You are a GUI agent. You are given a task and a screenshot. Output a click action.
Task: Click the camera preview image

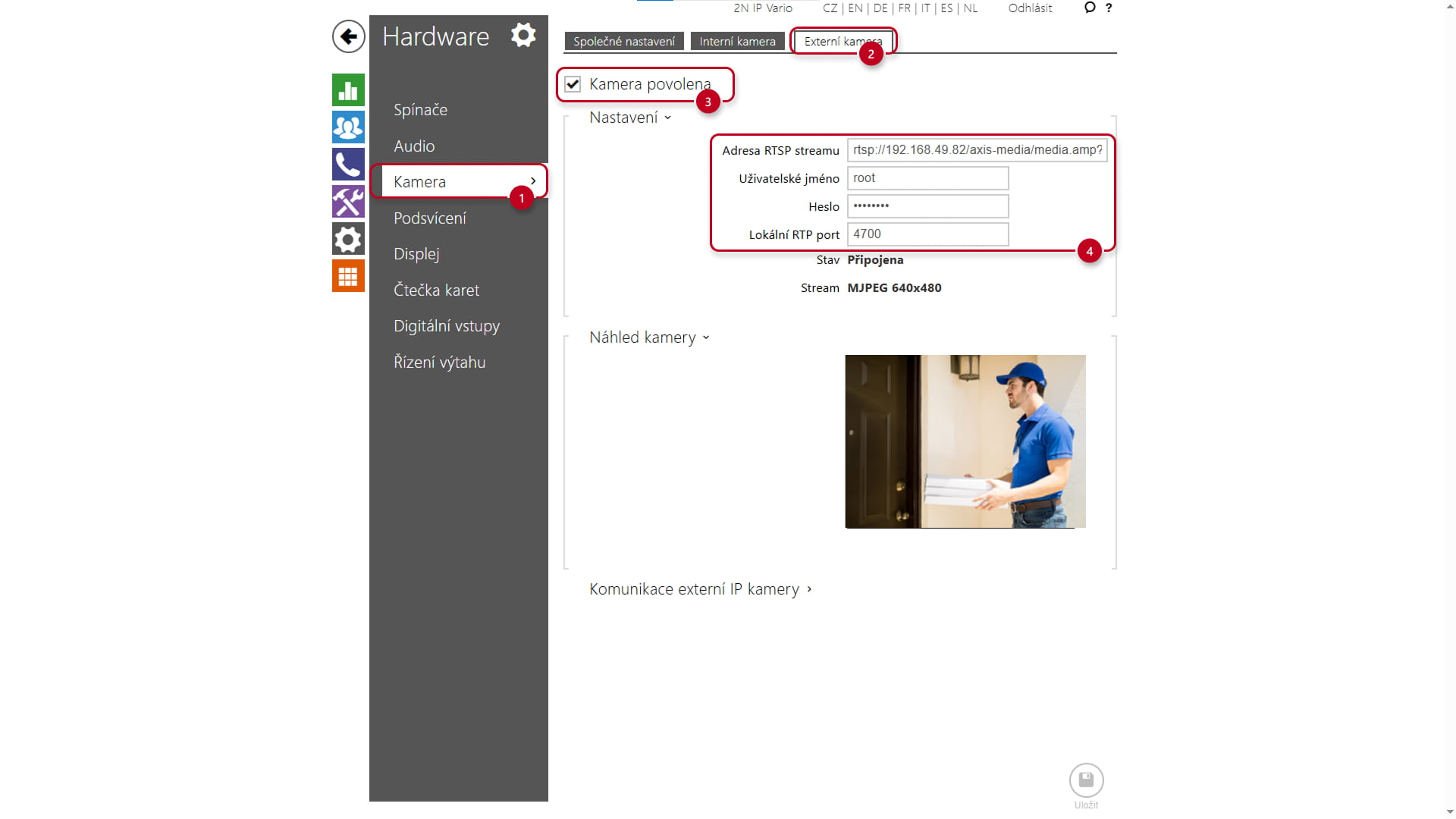pos(965,441)
